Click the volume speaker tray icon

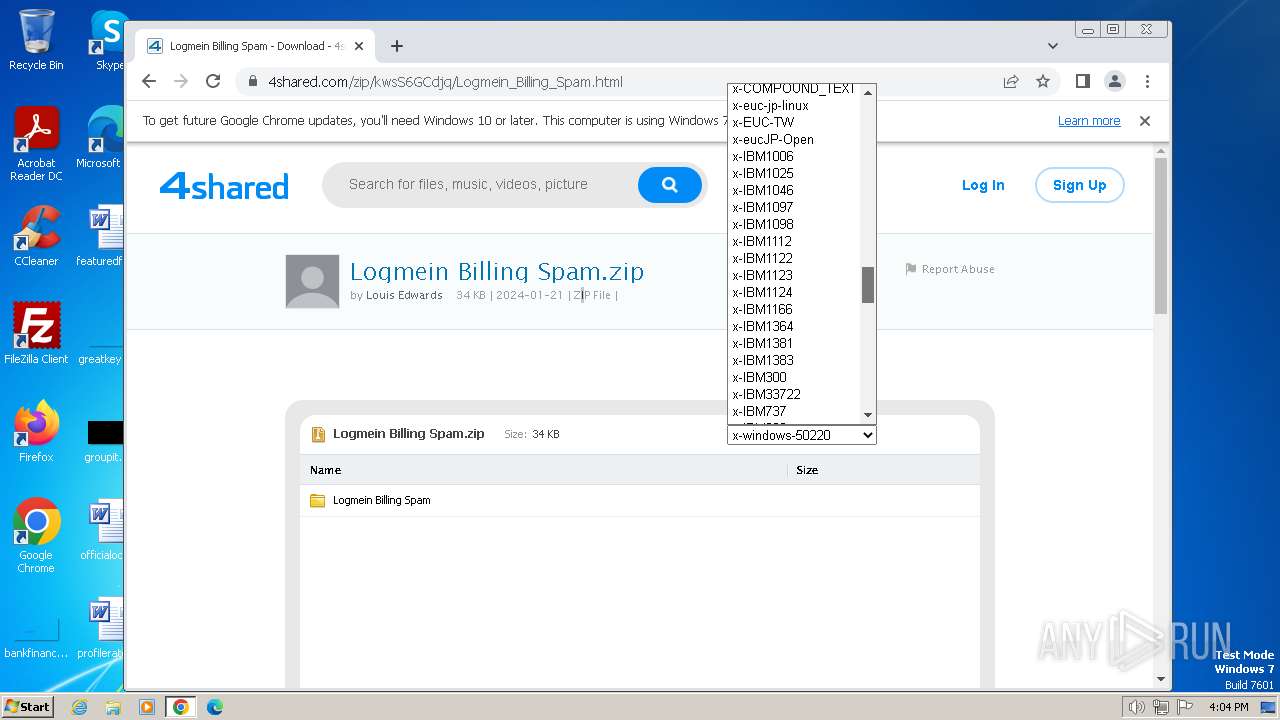coord(1136,707)
